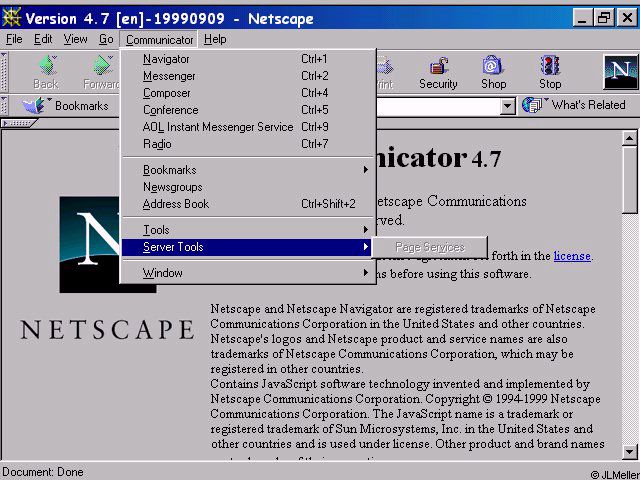Click the Forward arrow toolbar icon
This screenshot has height=480, width=640.
coord(102,65)
